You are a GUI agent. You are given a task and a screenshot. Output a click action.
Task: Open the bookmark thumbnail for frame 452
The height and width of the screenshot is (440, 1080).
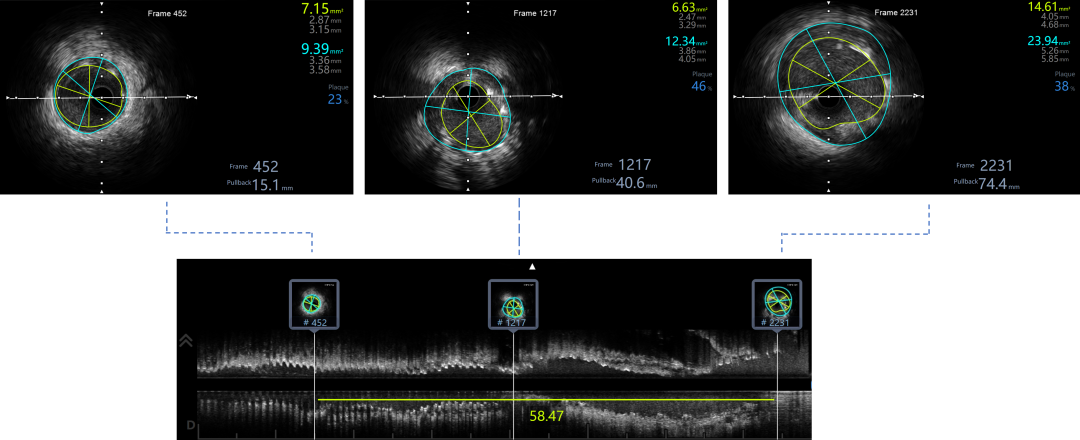(x=314, y=304)
